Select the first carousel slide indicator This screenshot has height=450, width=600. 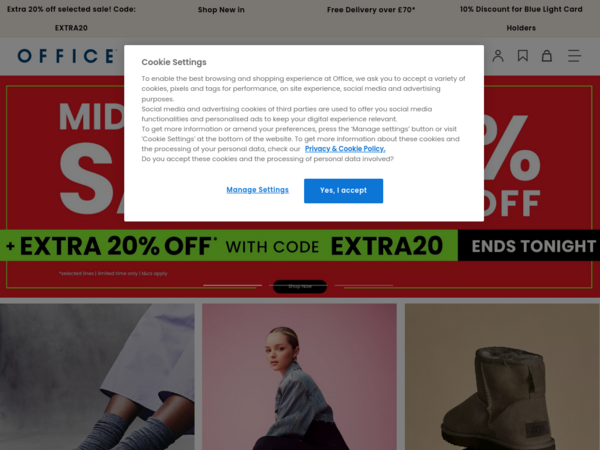click(x=232, y=285)
